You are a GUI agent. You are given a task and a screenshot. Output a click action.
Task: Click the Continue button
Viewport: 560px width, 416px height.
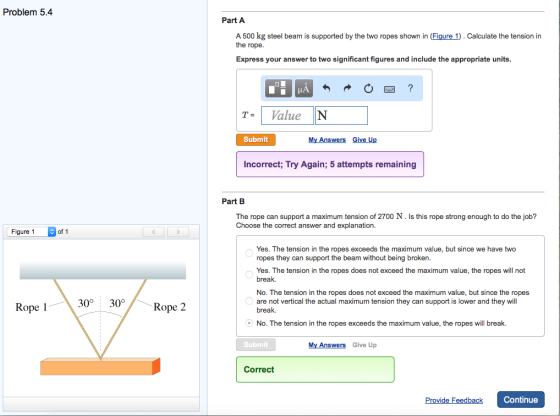(x=521, y=400)
